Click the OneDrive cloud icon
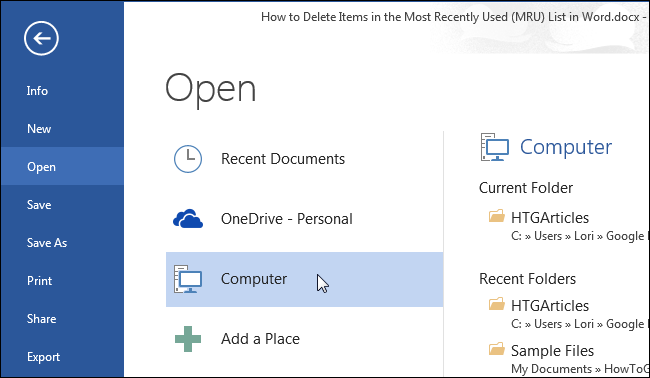This screenshot has height=378, width=650. tap(188, 218)
